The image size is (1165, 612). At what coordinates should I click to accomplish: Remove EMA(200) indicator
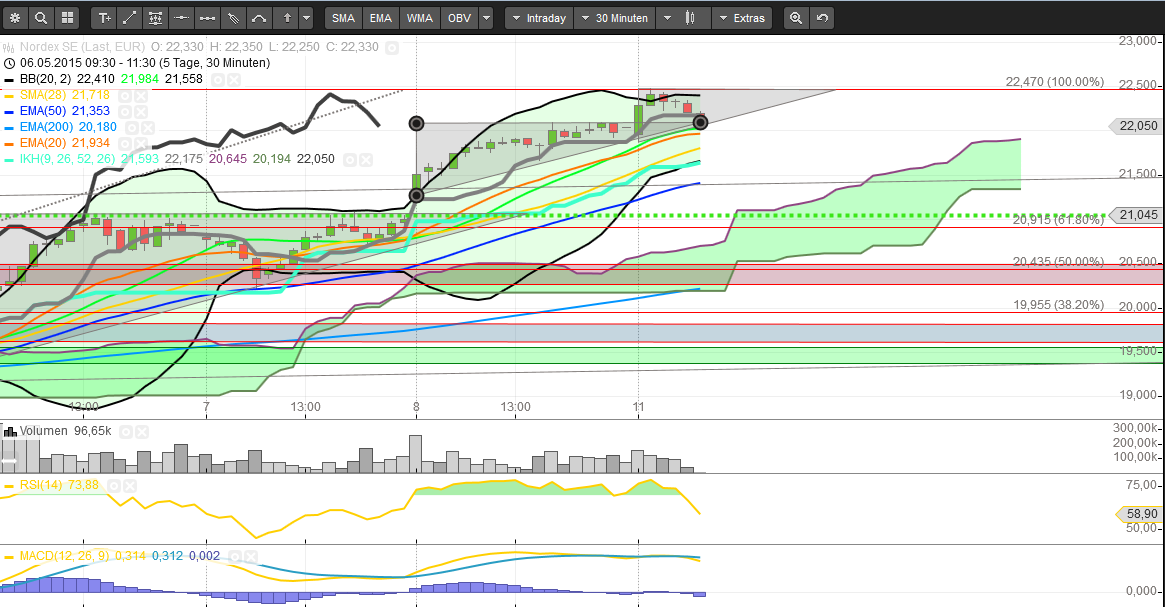point(147,128)
